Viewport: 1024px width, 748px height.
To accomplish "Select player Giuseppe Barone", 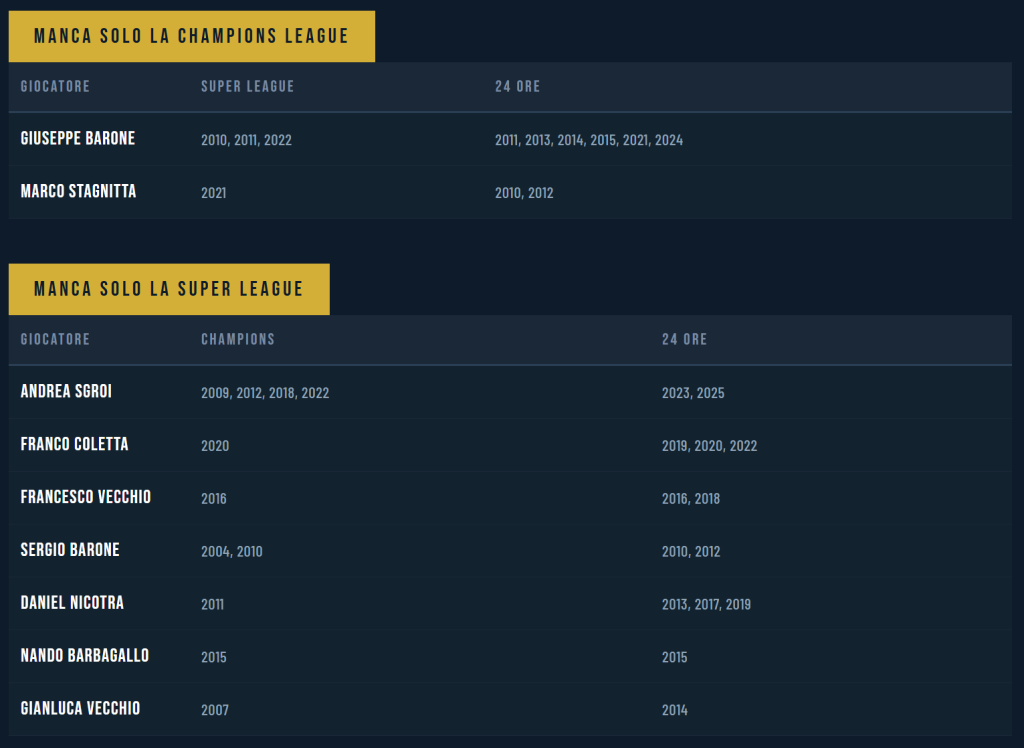I will click(x=77, y=139).
